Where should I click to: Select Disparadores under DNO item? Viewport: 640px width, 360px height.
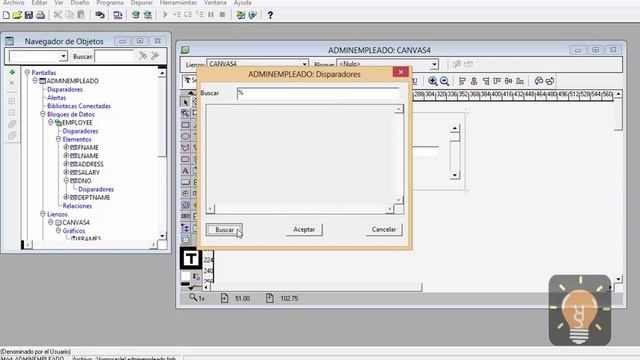tap(96, 189)
